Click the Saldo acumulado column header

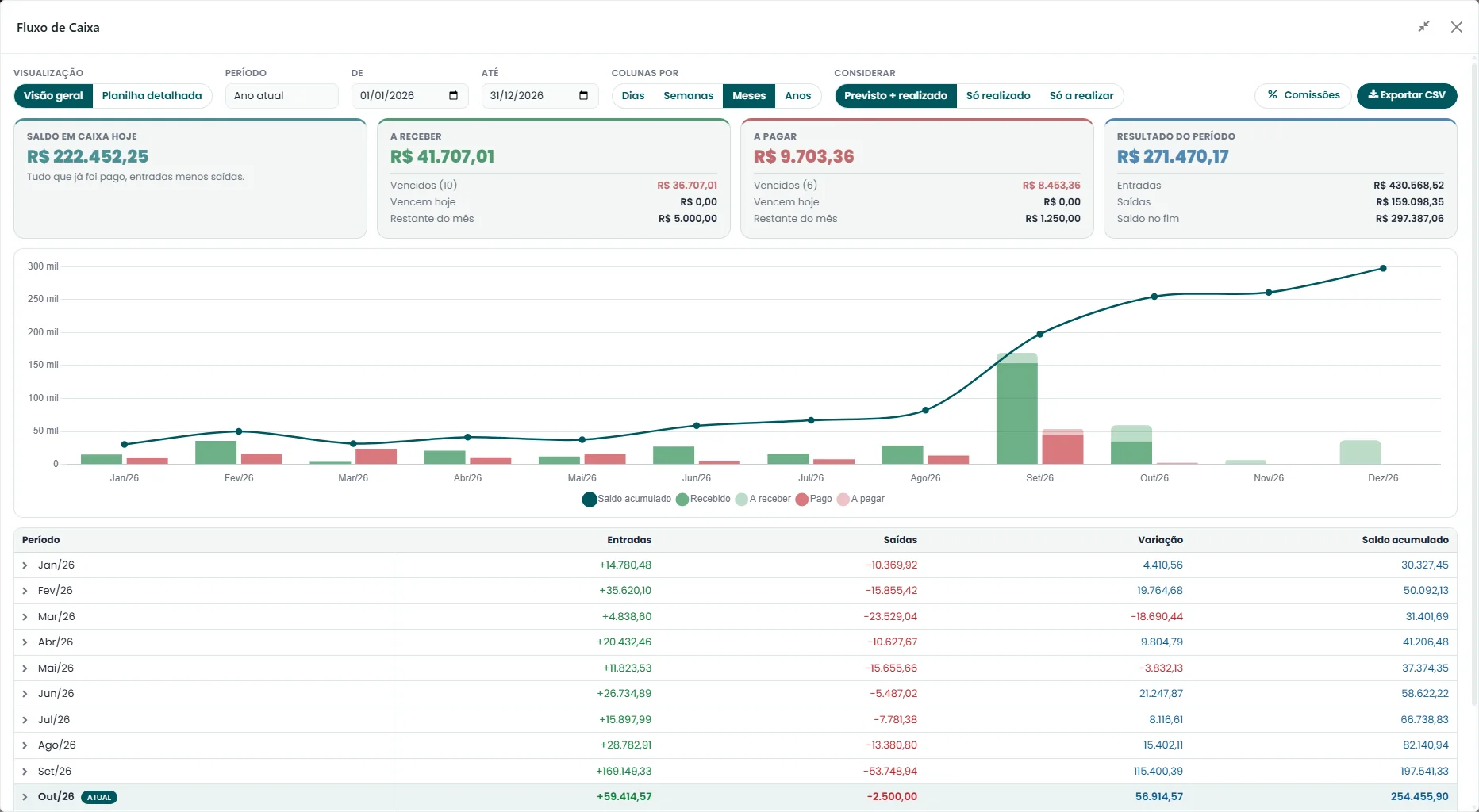[x=1405, y=540]
